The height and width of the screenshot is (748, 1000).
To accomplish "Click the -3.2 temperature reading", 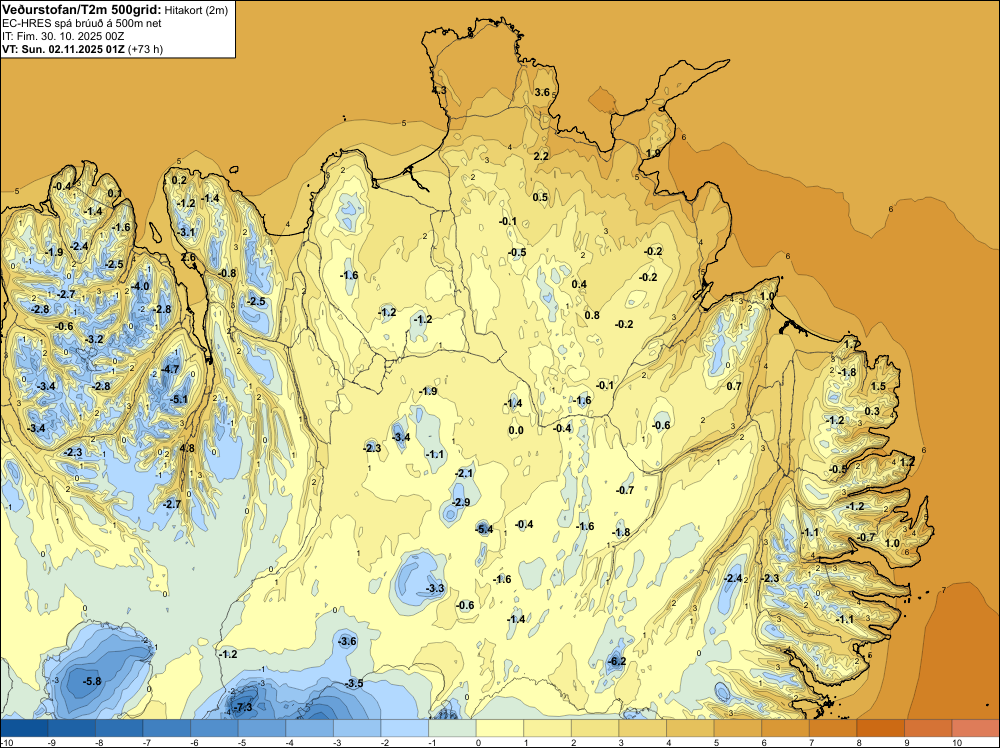I will click(94, 339).
